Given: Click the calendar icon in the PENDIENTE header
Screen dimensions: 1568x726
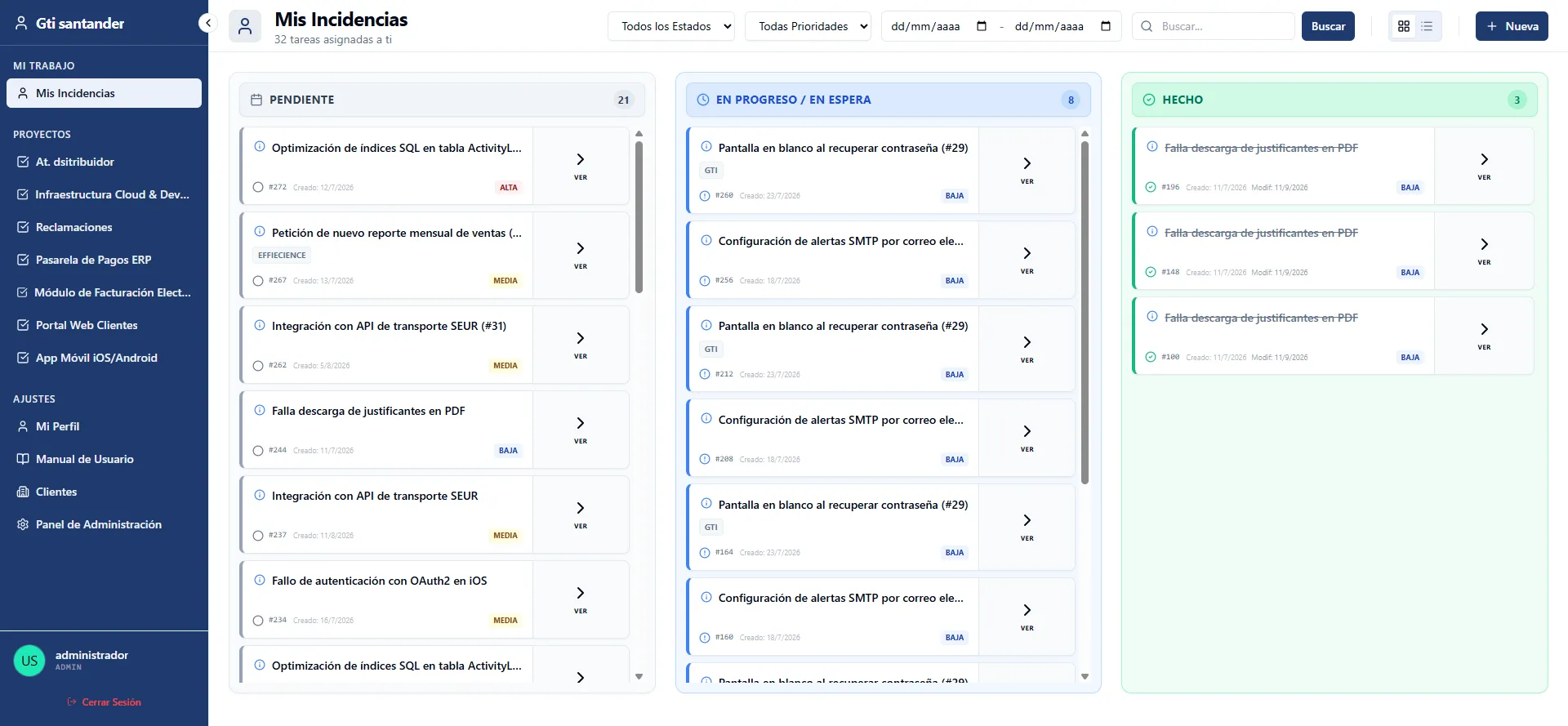Looking at the screenshot, I should (x=256, y=100).
